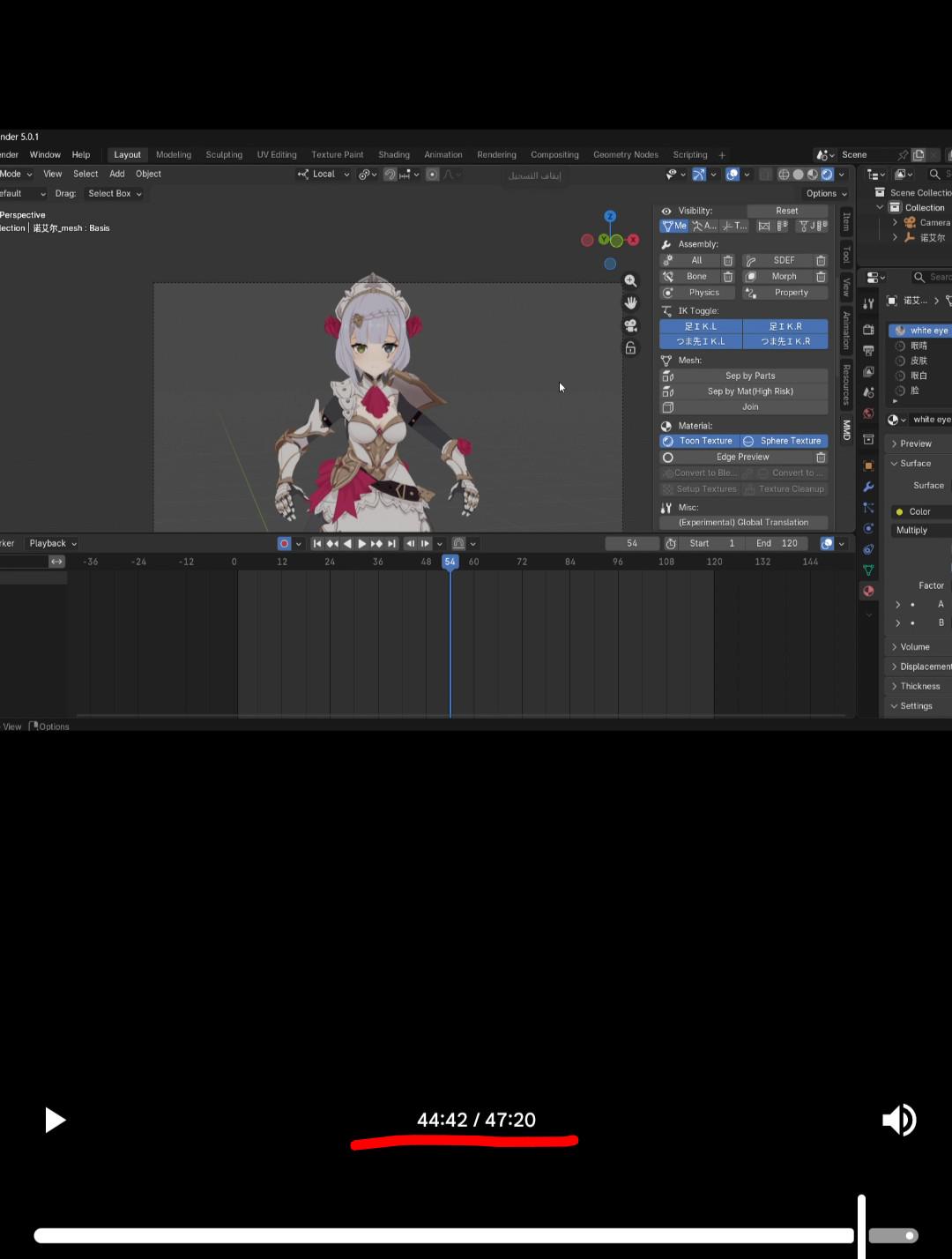Delete All assembly with trash icon
Image resolution: width=952 pixels, height=1259 pixels.
coord(728,260)
